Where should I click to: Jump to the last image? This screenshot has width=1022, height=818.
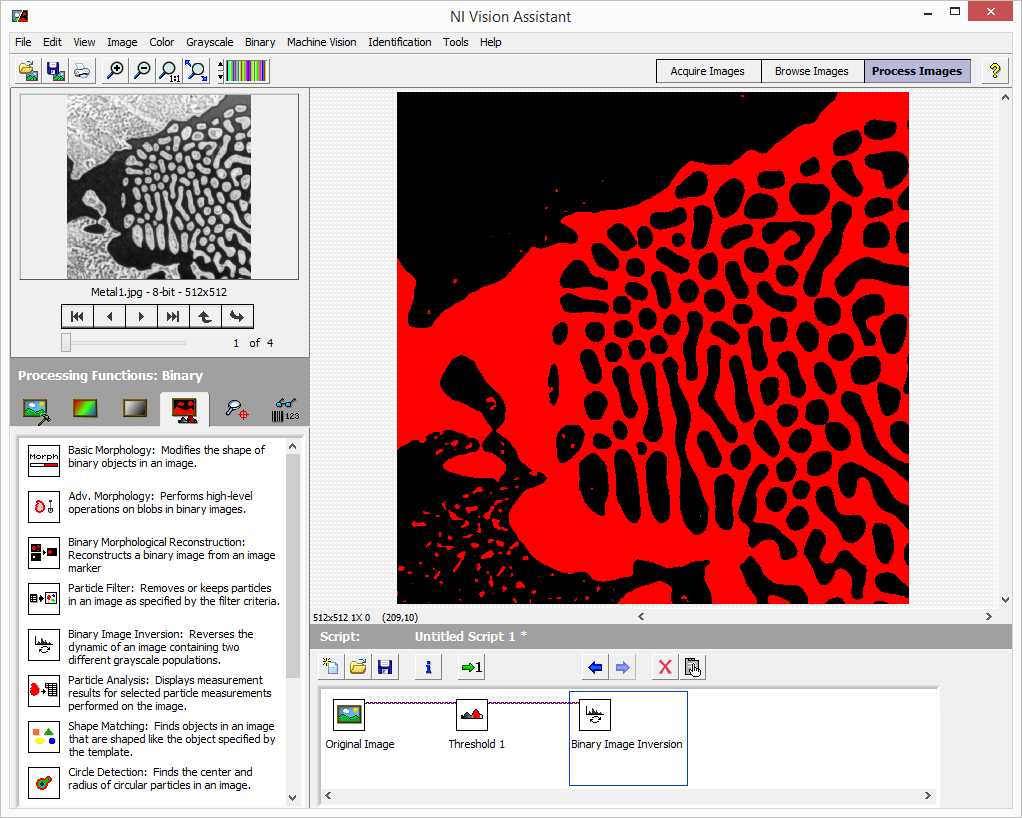[x=173, y=317]
